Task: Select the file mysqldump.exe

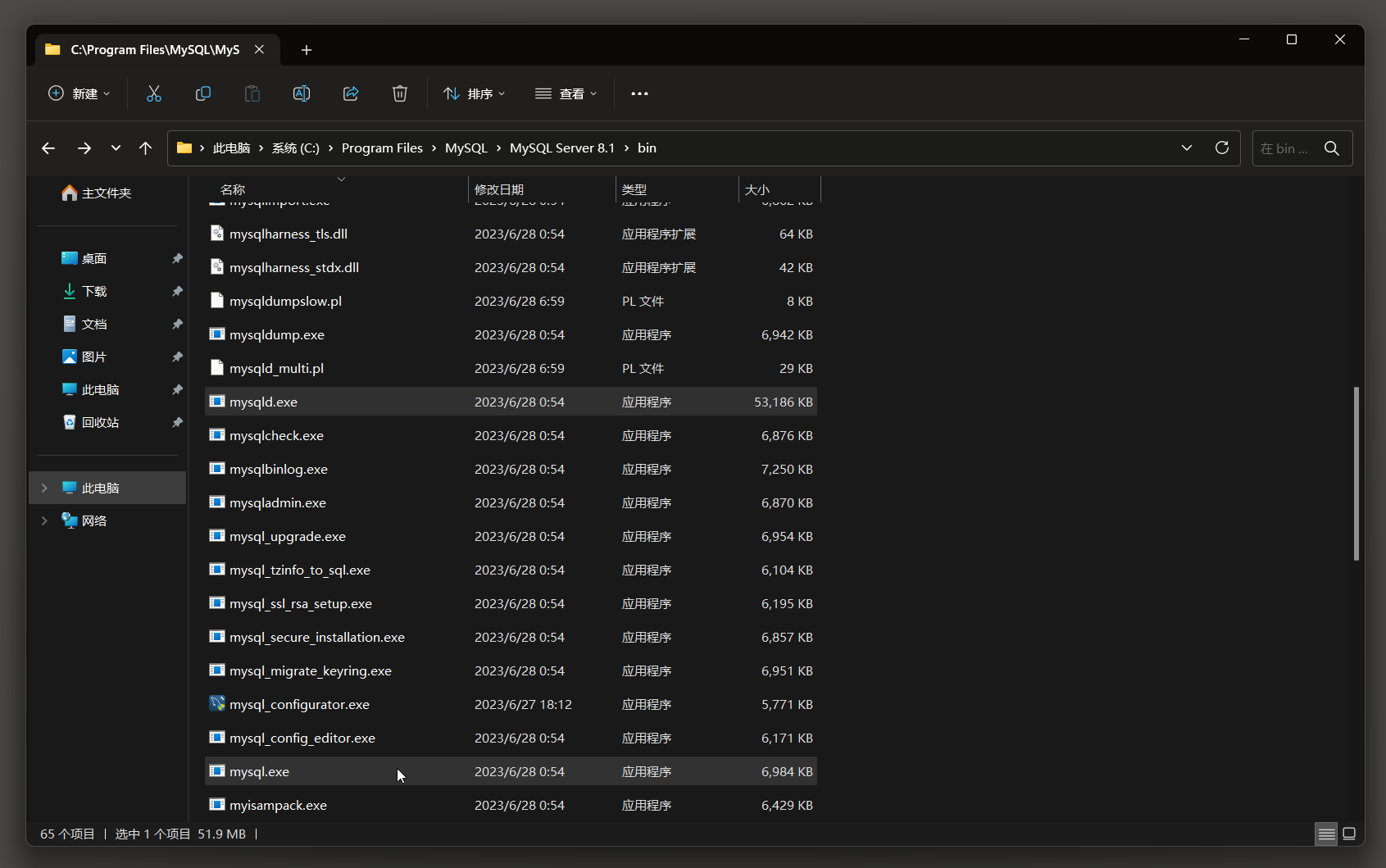Action: (x=511, y=334)
